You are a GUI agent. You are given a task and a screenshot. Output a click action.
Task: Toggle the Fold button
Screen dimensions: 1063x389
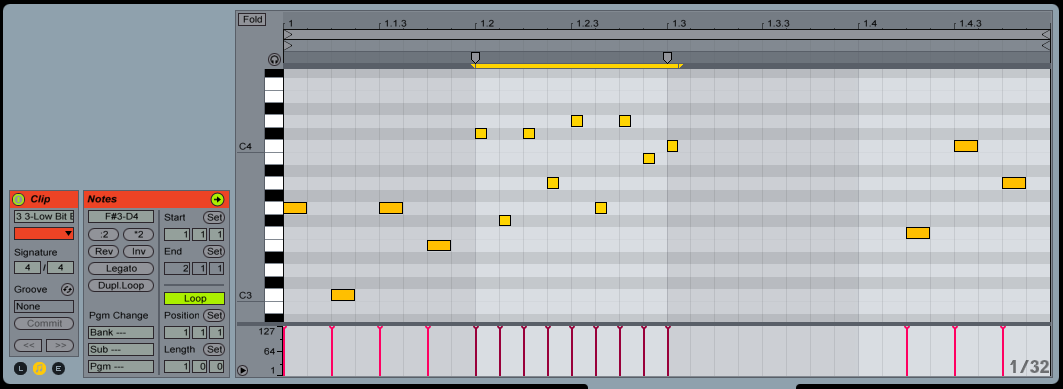(x=252, y=19)
